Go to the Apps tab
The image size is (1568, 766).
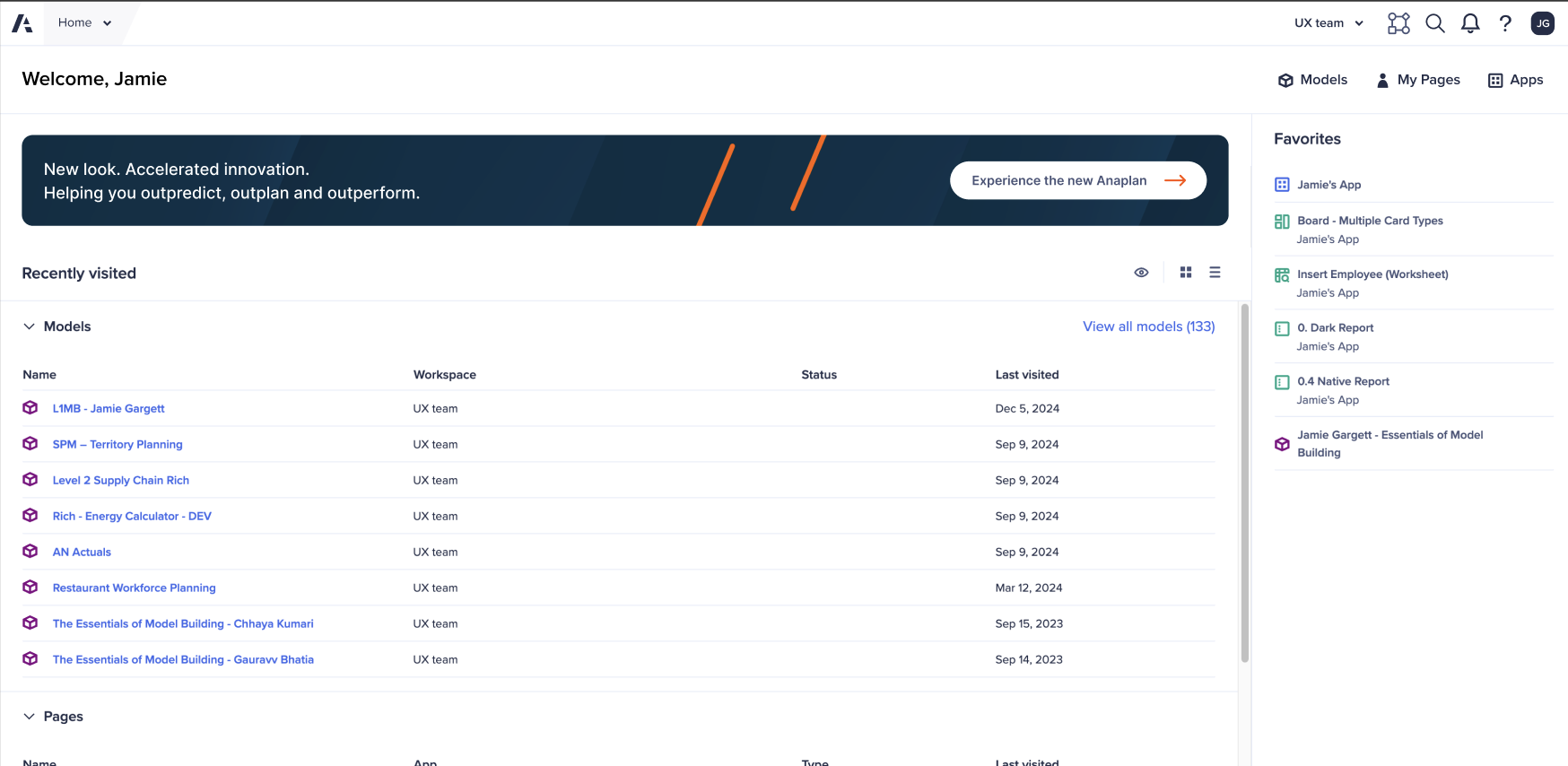tap(1516, 80)
